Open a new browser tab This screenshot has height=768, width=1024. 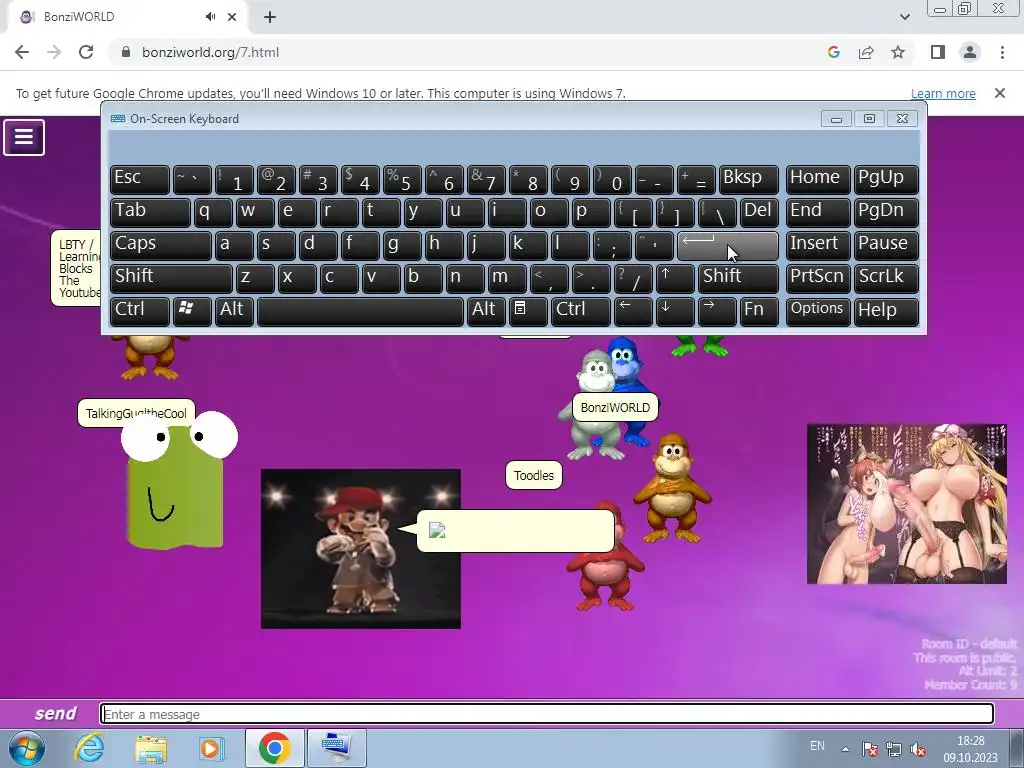pyautogui.click(x=270, y=17)
